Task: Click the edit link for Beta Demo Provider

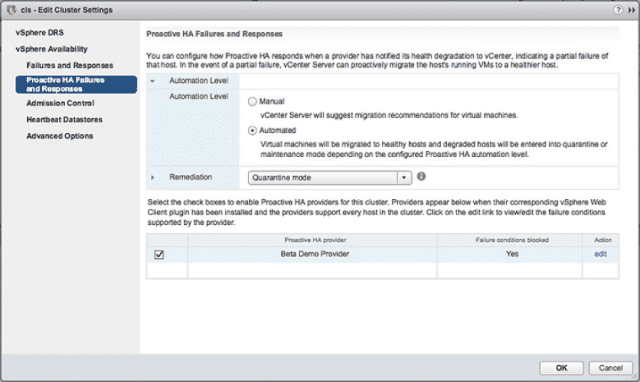Action: point(600,254)
